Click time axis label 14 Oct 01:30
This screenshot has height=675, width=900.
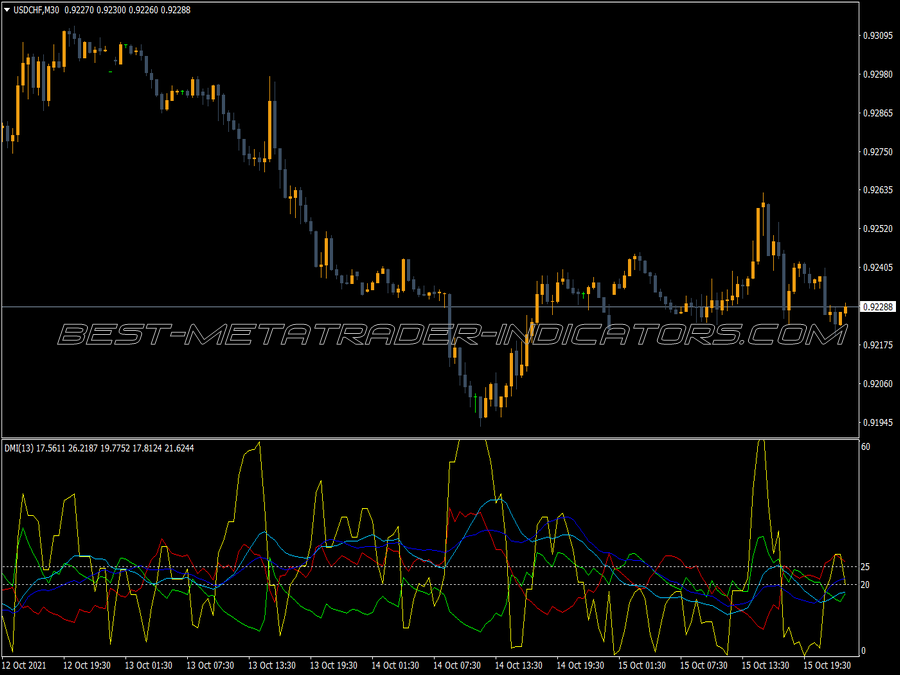(x=395, y=665)
